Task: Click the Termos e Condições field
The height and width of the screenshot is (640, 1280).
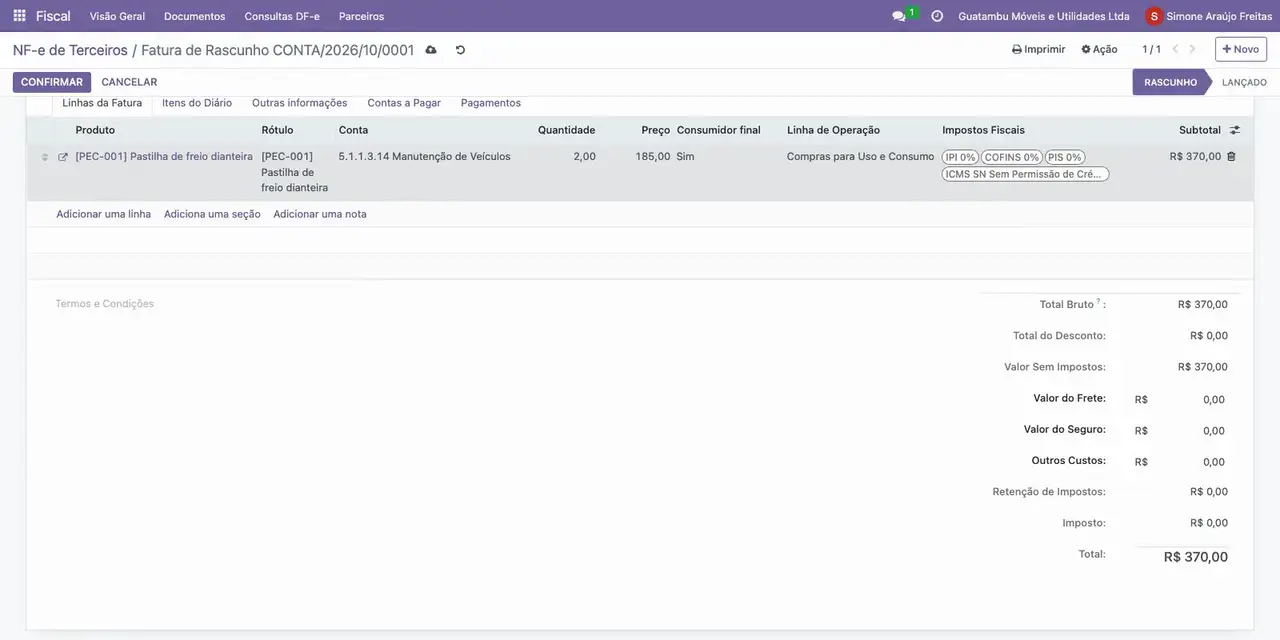Action: point(105,304)
